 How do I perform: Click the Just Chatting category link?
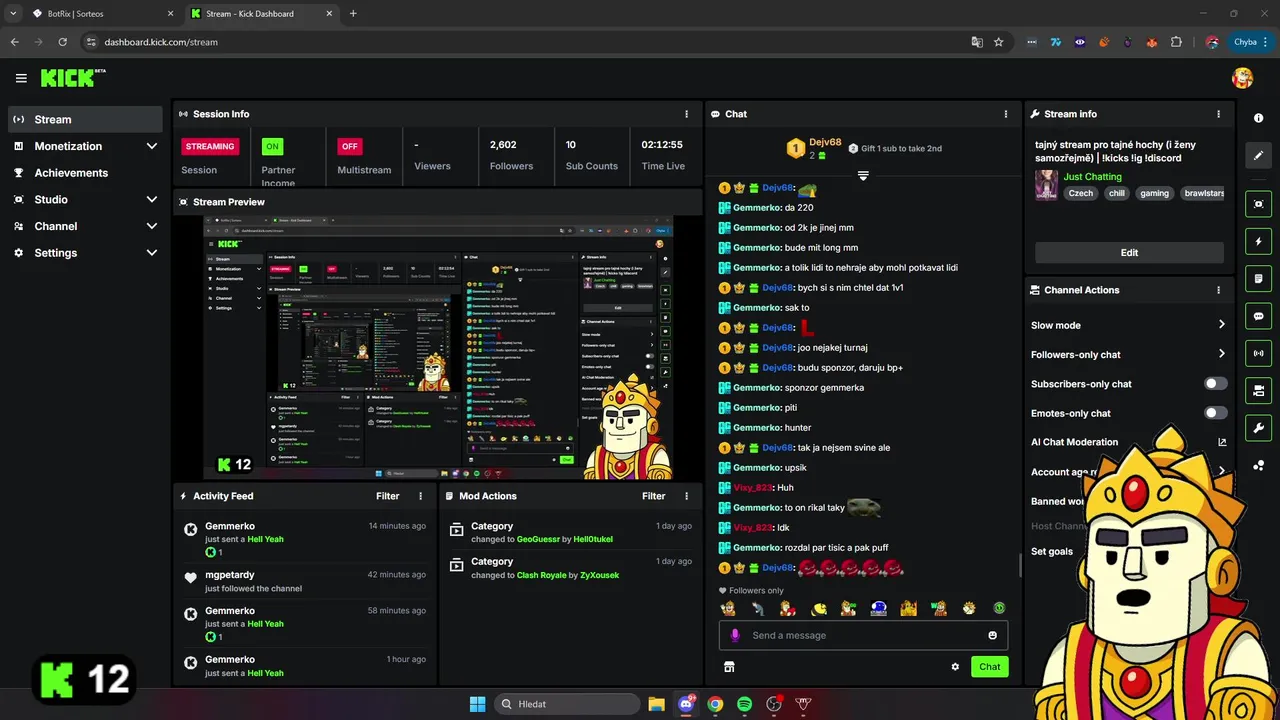tap(1092, 177)
